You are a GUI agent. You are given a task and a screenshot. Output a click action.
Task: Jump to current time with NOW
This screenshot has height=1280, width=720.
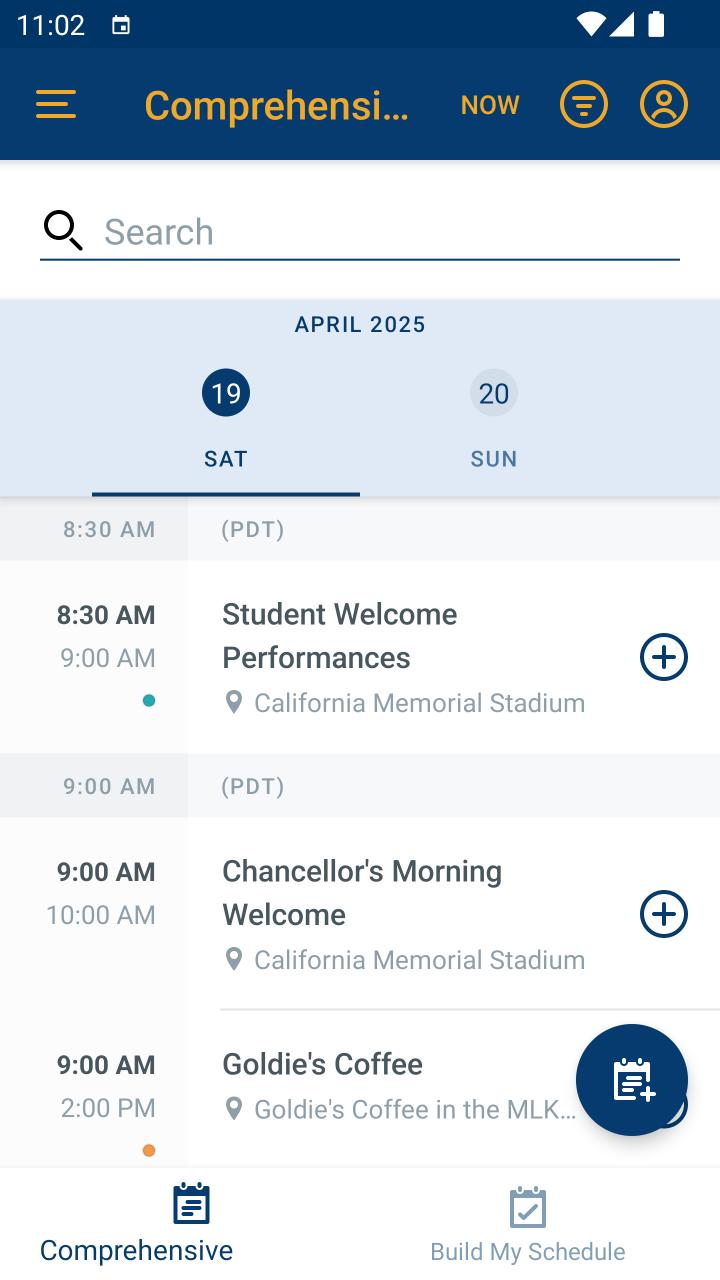pyautogui.click(x=490, y=105)
